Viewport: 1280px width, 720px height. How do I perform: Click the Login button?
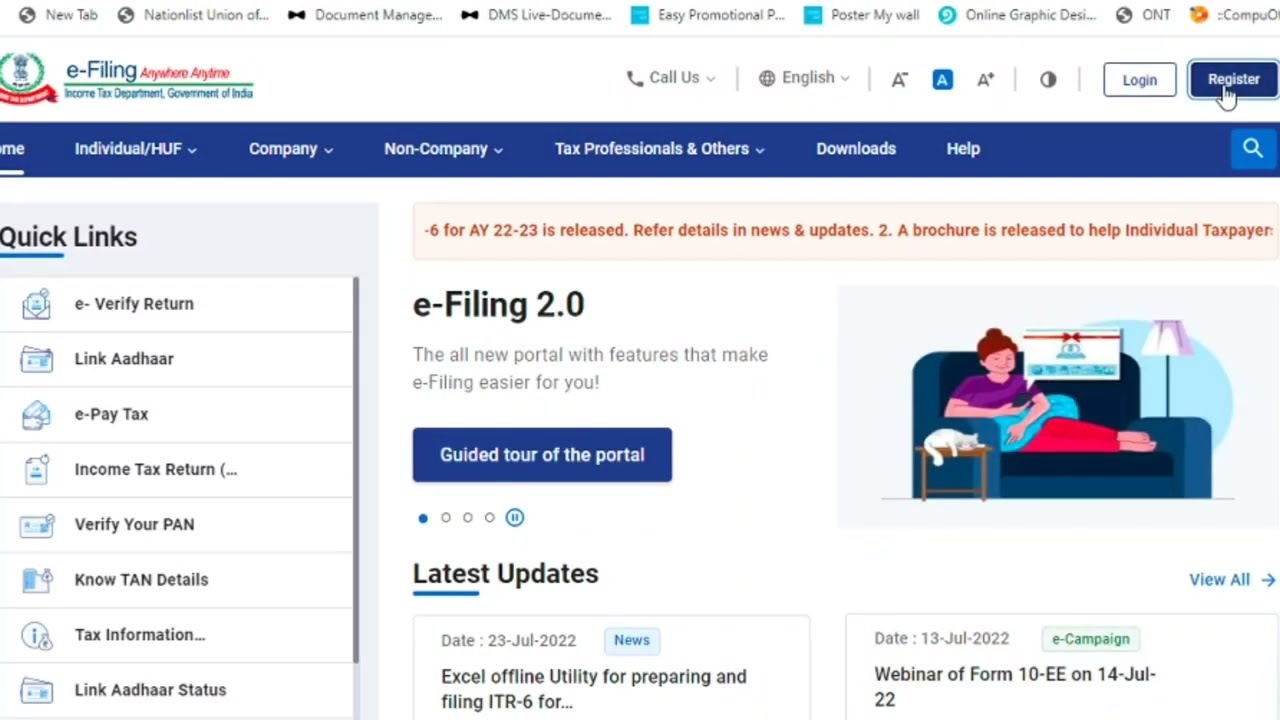point(1140,80)
